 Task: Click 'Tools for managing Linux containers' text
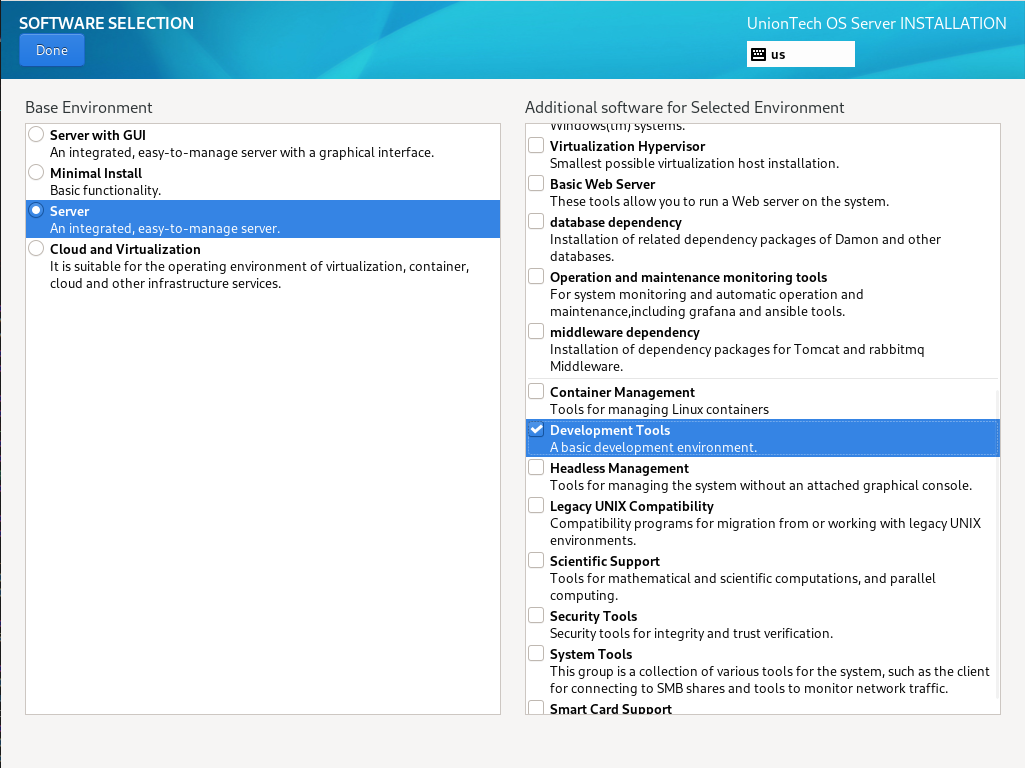pos(659,409)
